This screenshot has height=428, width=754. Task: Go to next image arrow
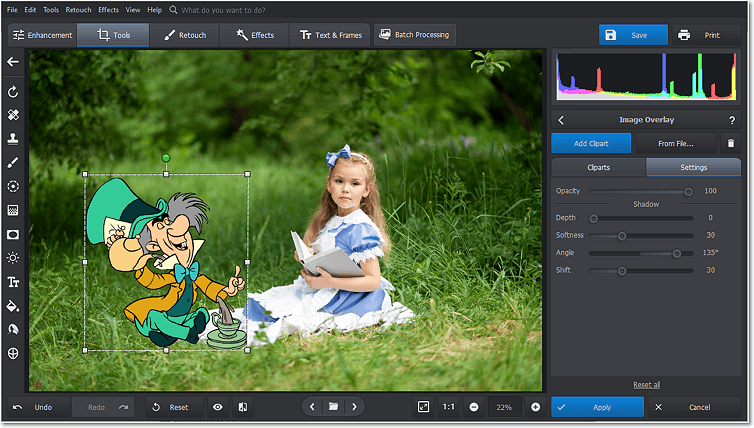click(354, 407)
